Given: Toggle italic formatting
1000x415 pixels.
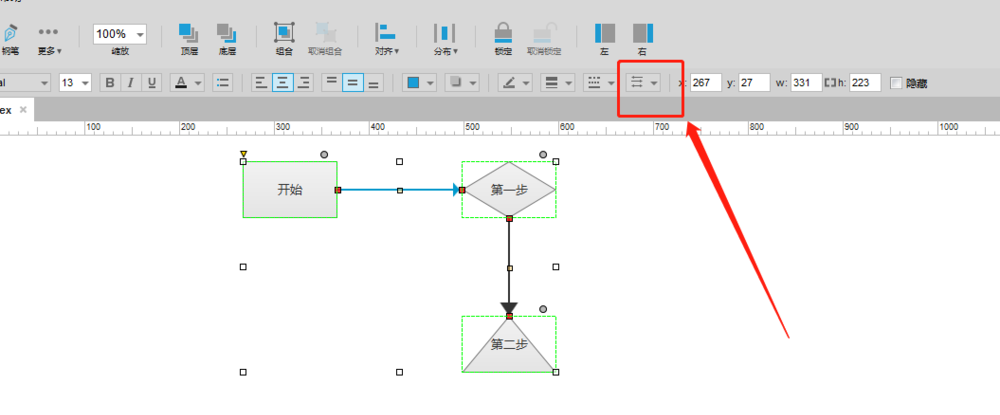Looking at the screenshot, I should [131, 83].
